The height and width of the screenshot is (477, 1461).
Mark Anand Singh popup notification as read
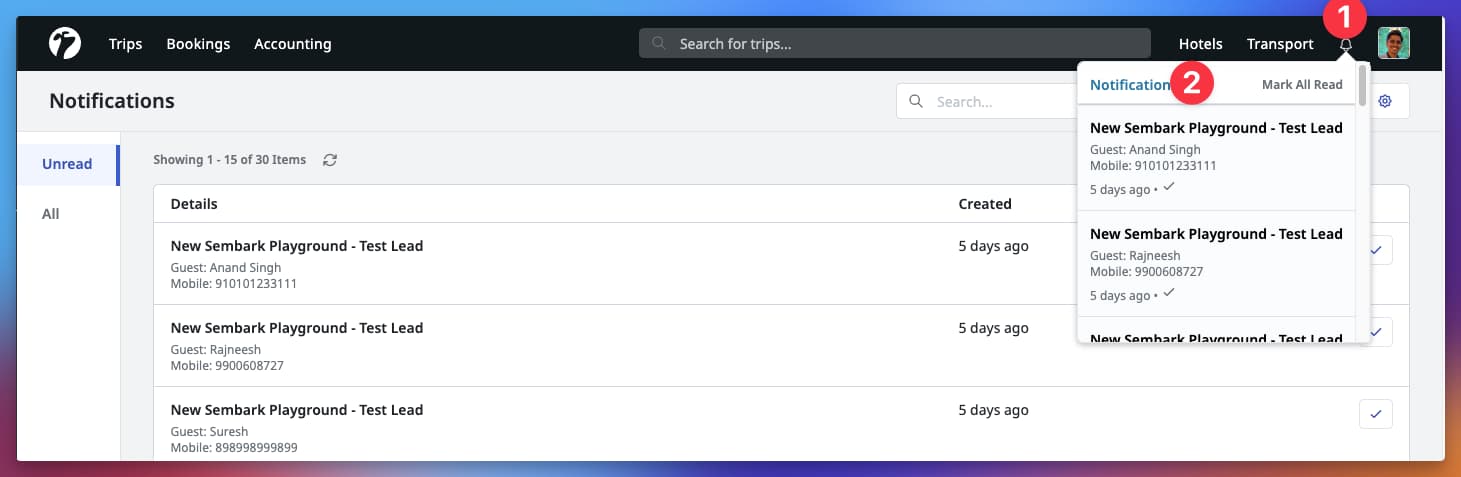[x=1169, y=187]
